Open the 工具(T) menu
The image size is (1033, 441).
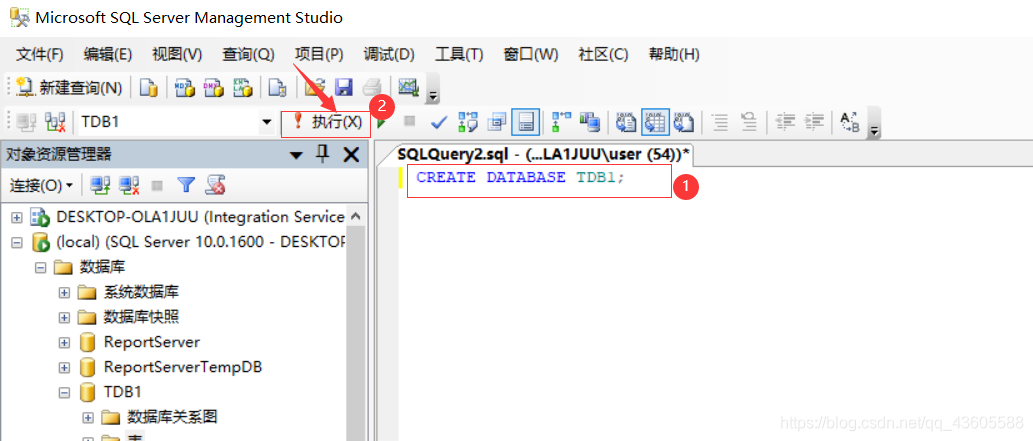(x=459, y=54)
